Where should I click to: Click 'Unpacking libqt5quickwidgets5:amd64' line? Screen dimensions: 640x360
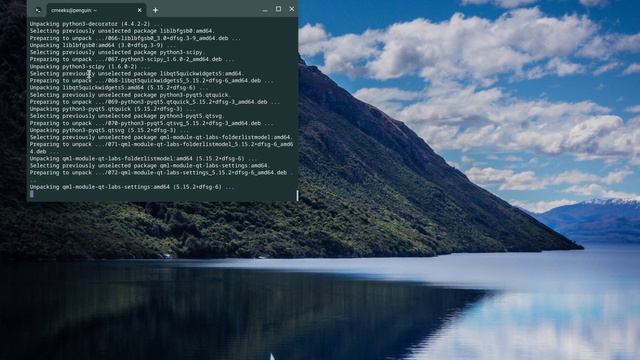pos(118,88)
